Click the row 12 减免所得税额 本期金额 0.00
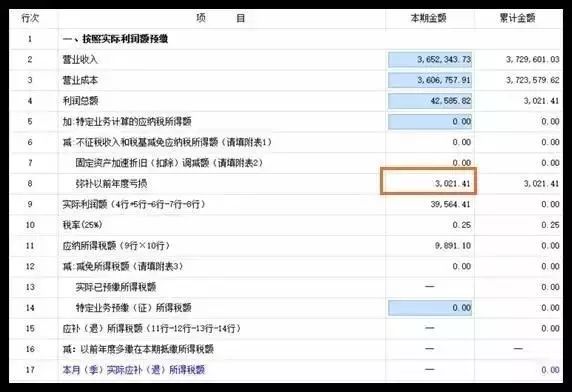Screen dimensions: 572x392 [x=461, y=267]
